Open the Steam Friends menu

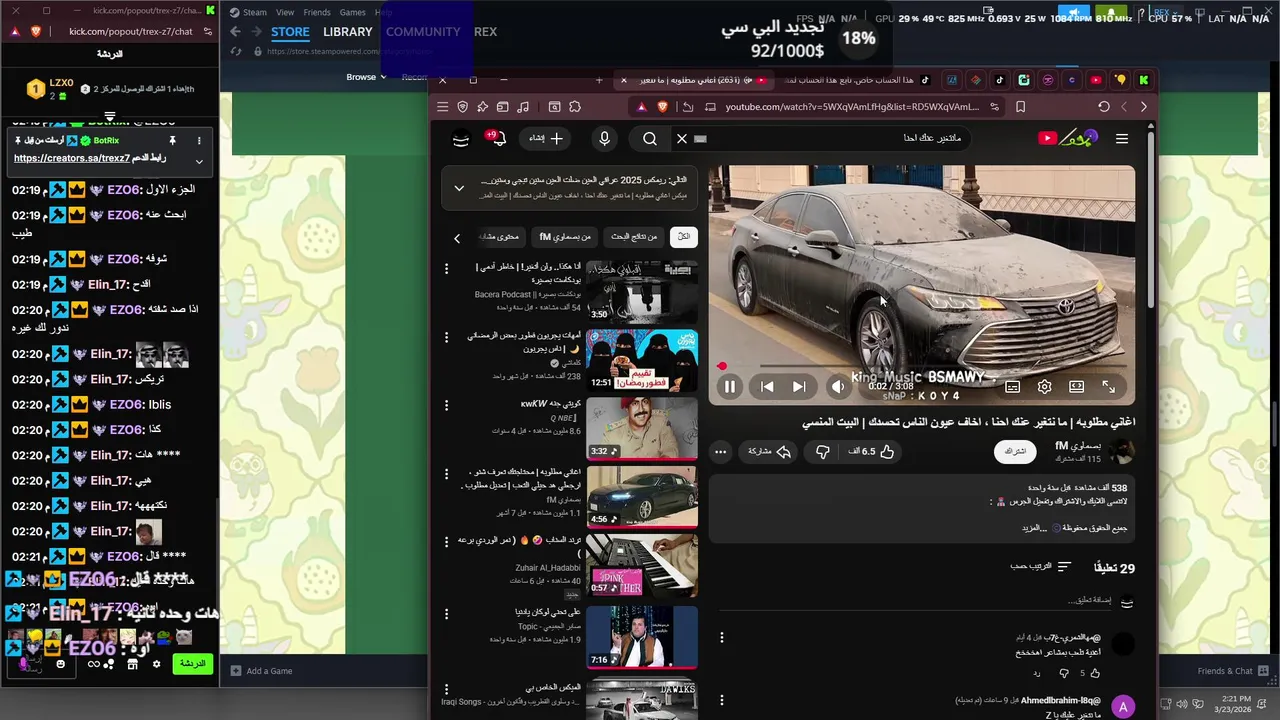pos(317,12)
